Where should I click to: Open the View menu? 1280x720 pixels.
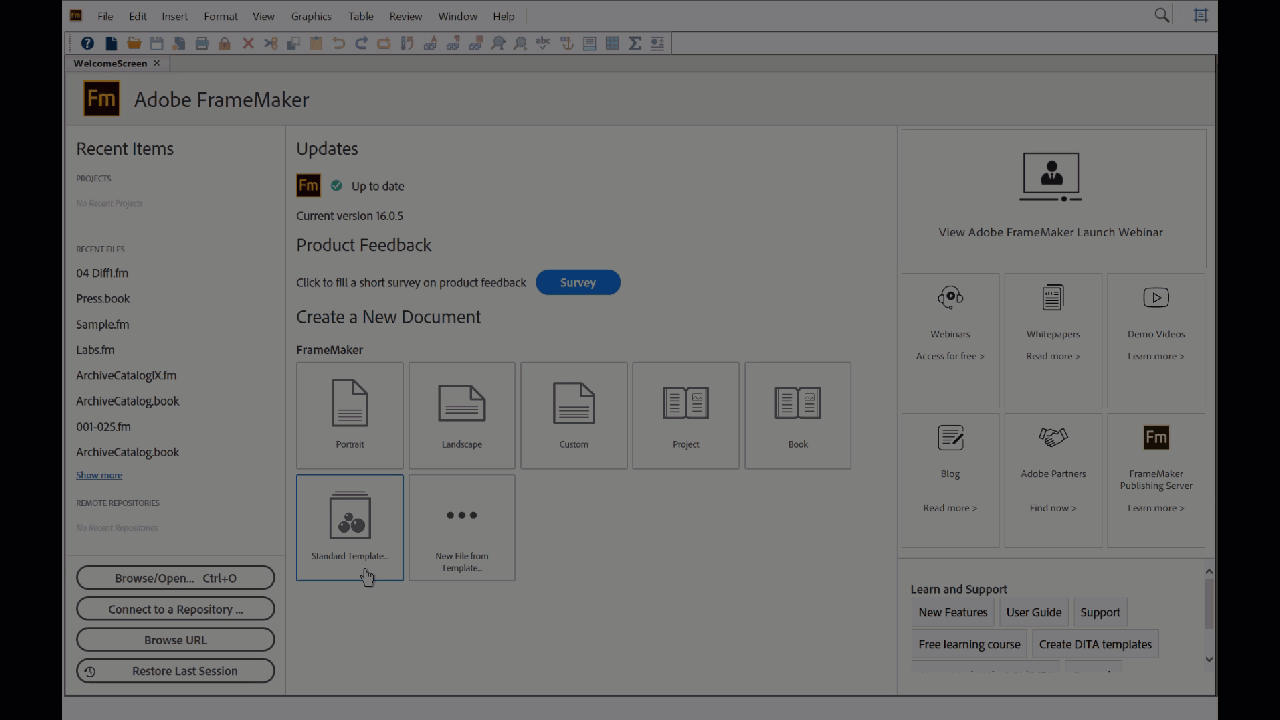264,16
